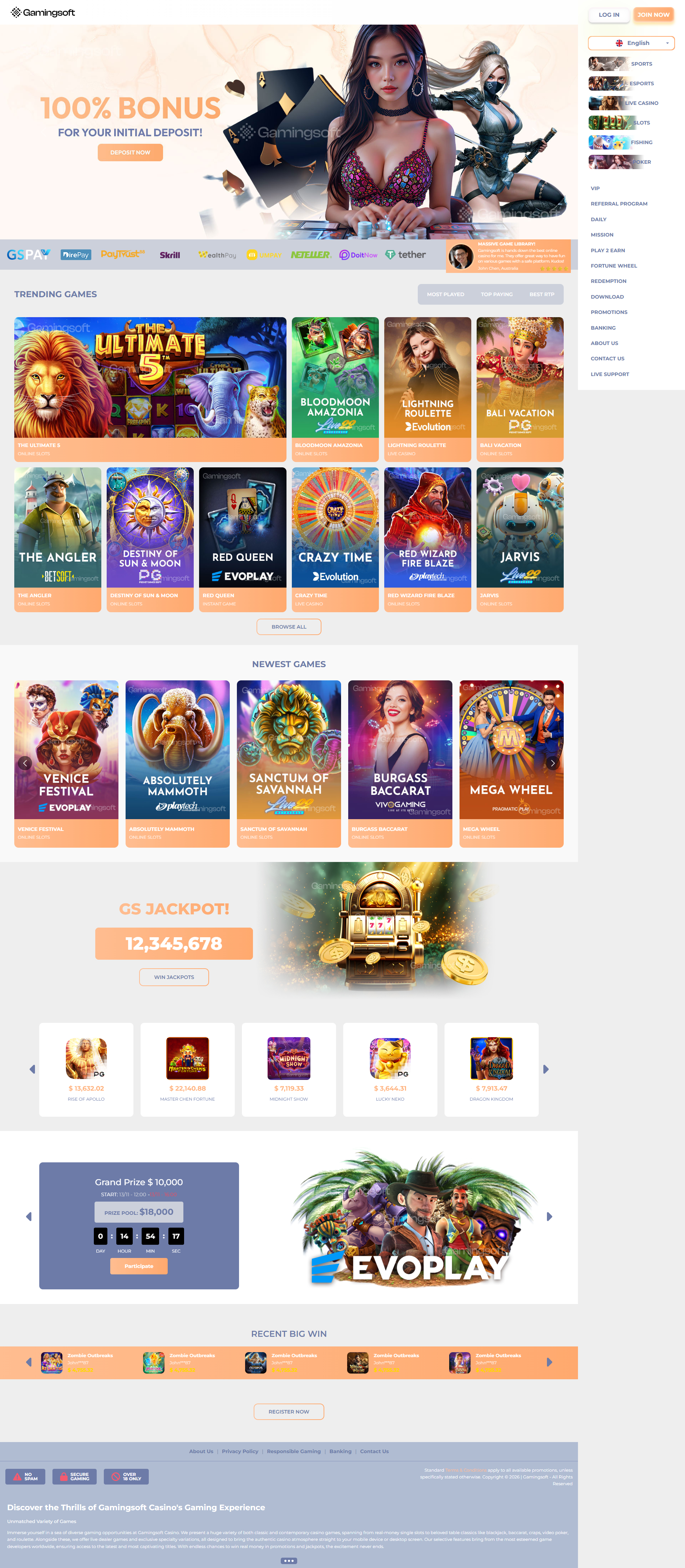This screenshot has height=1568, width=685.
Task: Click the Join Now button
Action: [653, 15]
